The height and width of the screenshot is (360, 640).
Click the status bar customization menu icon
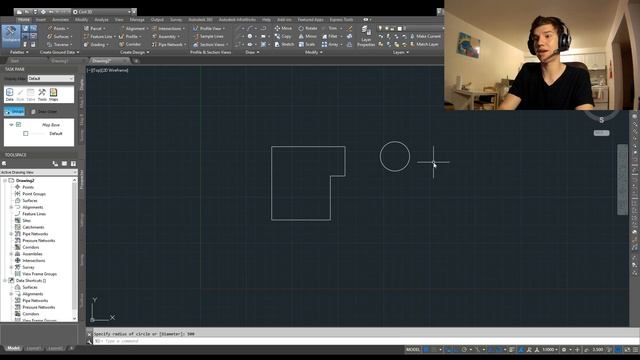(636, 350)
